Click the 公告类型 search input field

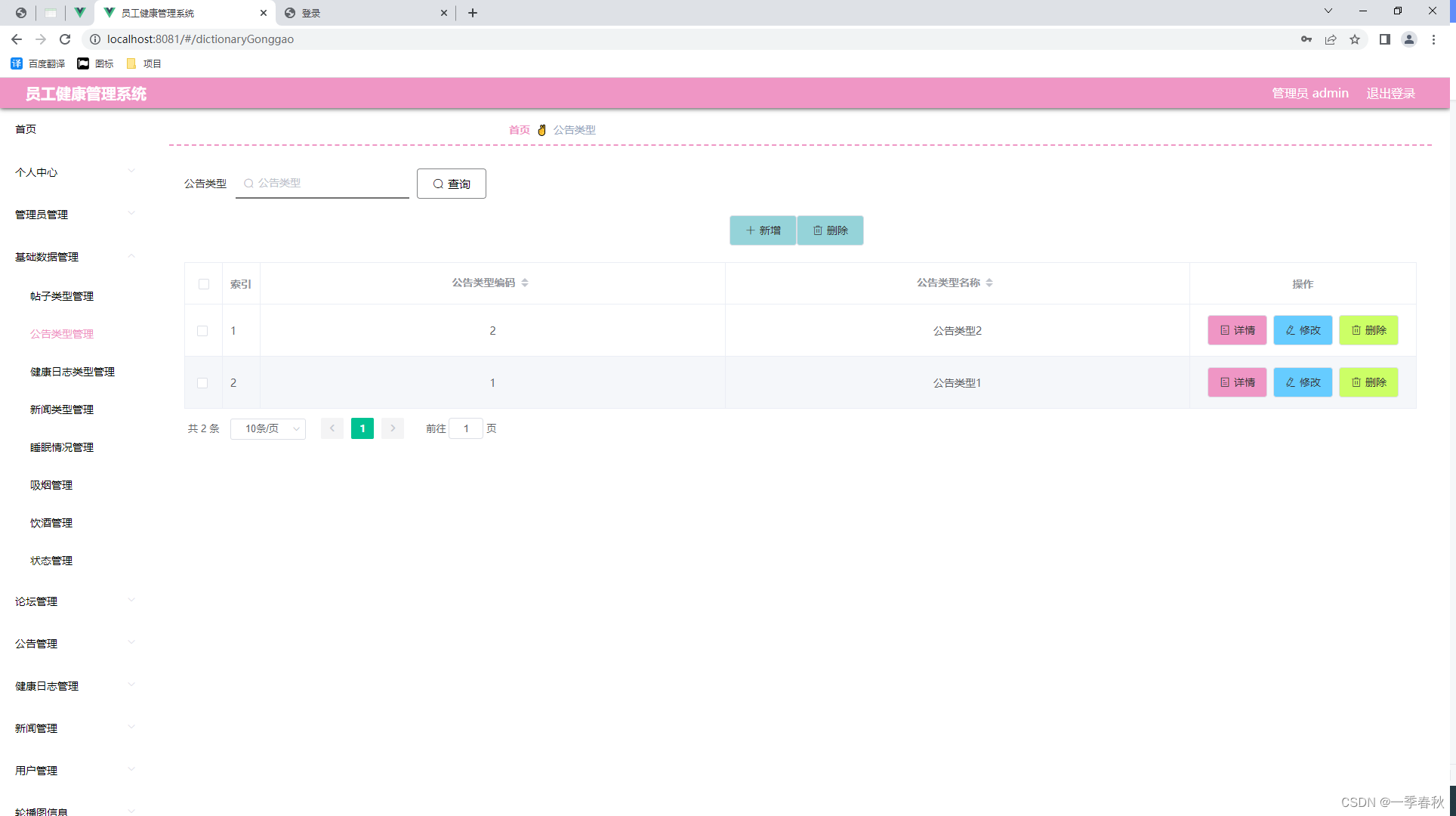322,183
